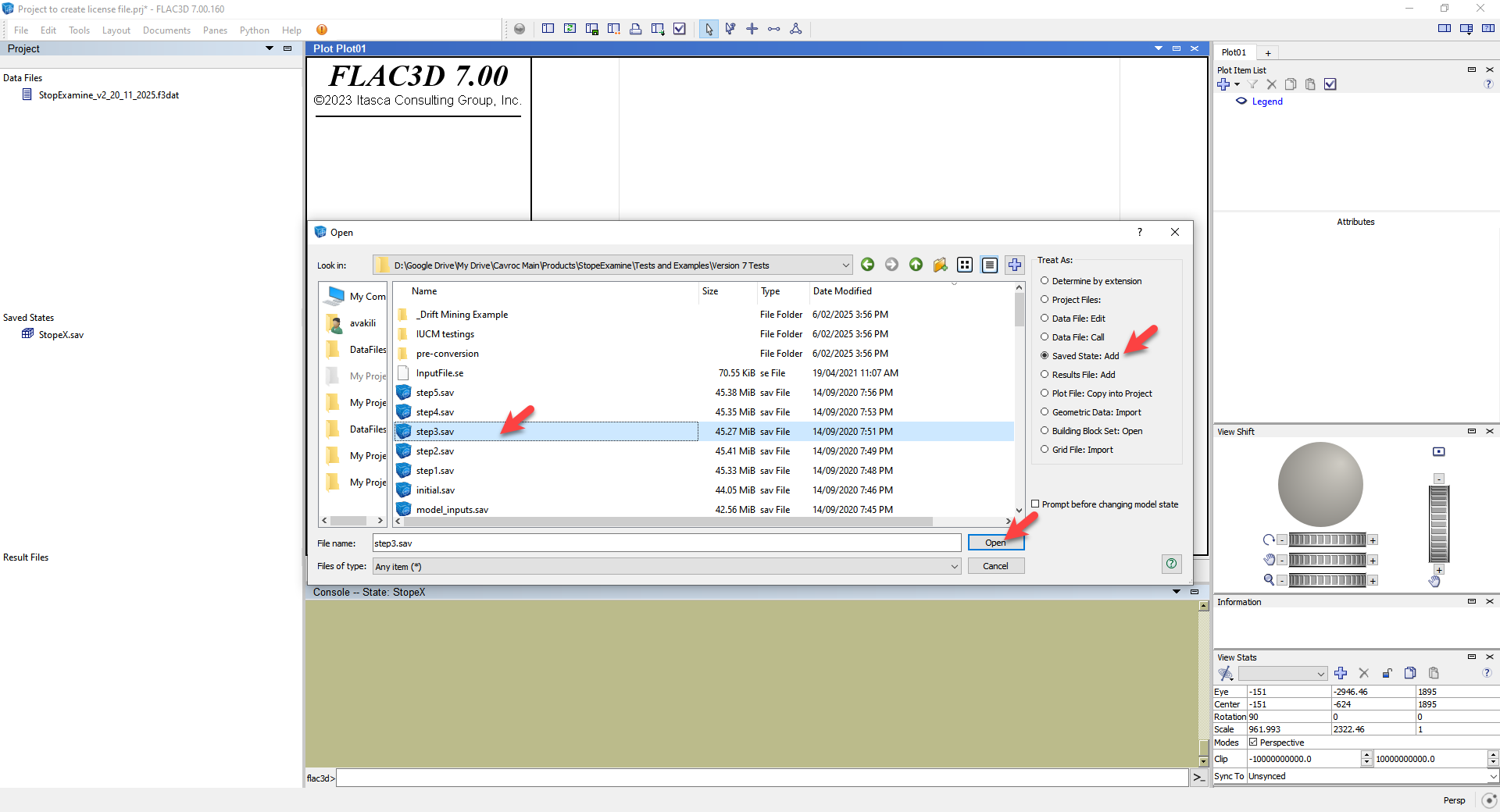Open the Console pane dropdown arrow
Image resolution: width=1500 pixels, height=812 pixels.
(1177, 592)
